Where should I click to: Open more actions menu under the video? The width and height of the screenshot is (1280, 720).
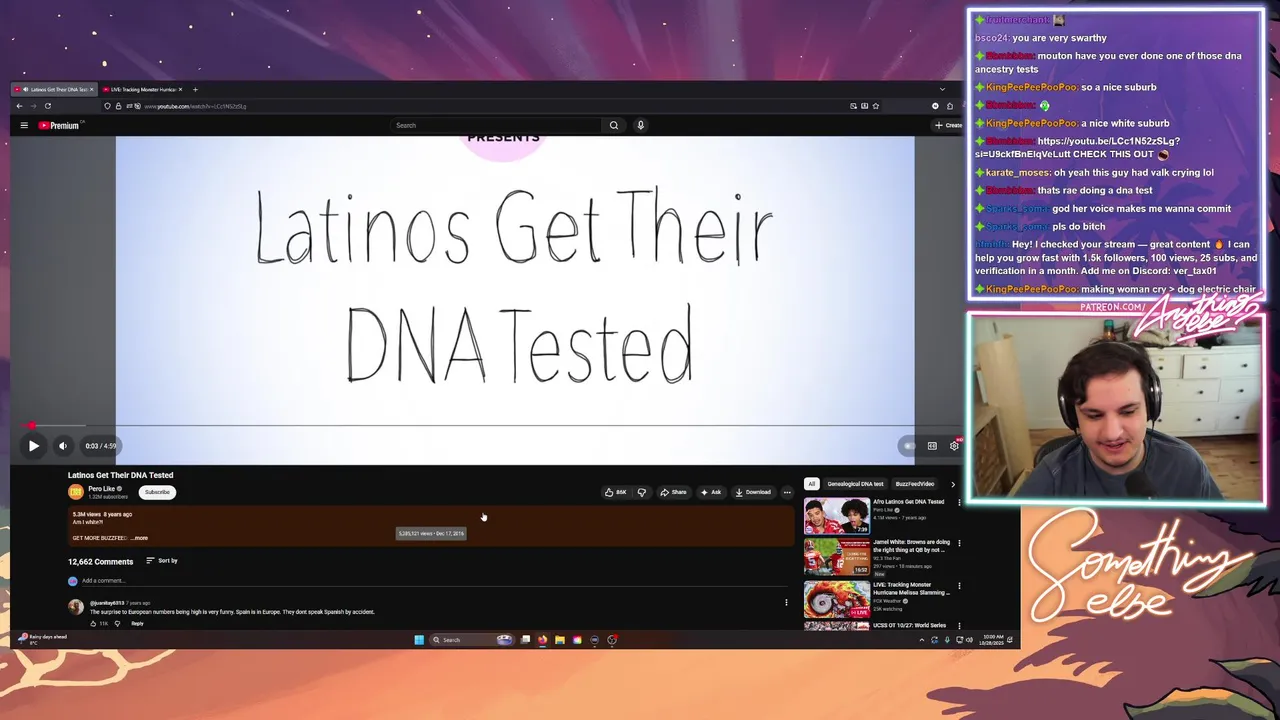tap(787, 492)
